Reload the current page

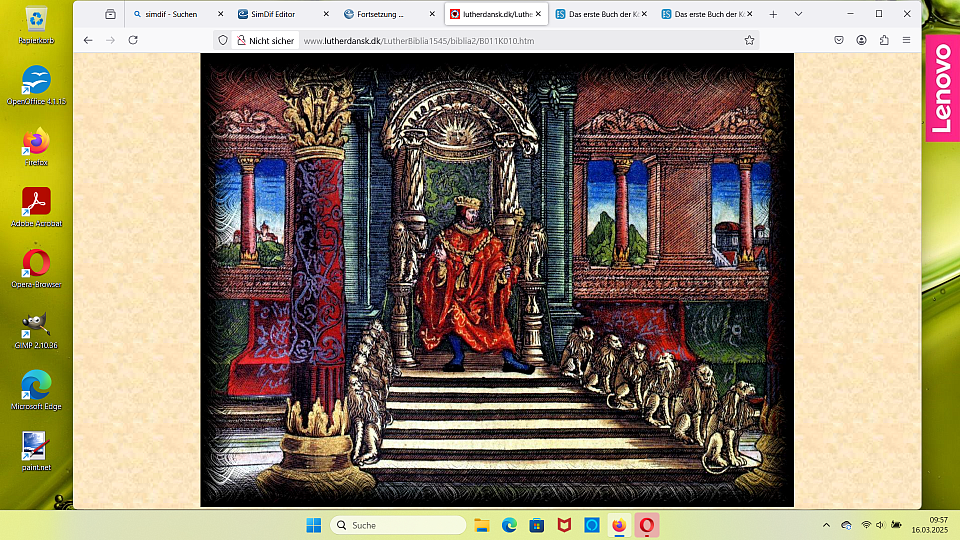pyautogui.click(x=133, y=40)
